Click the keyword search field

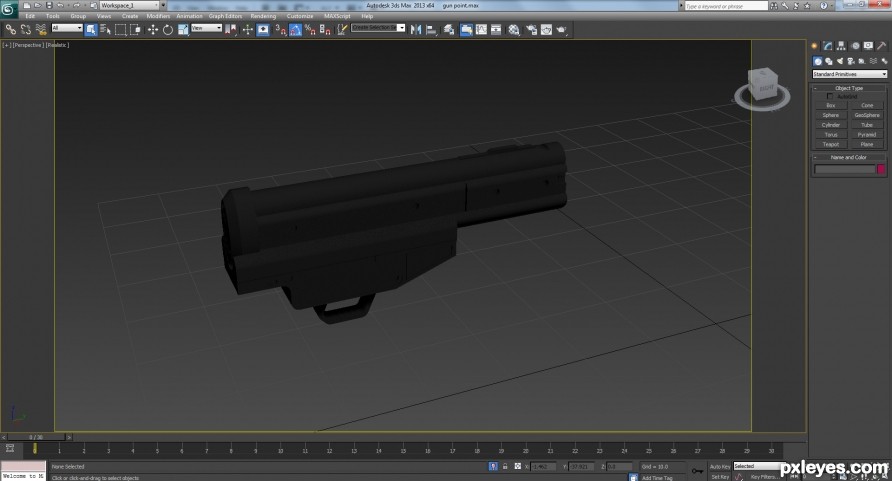click(x=726, y=6)
